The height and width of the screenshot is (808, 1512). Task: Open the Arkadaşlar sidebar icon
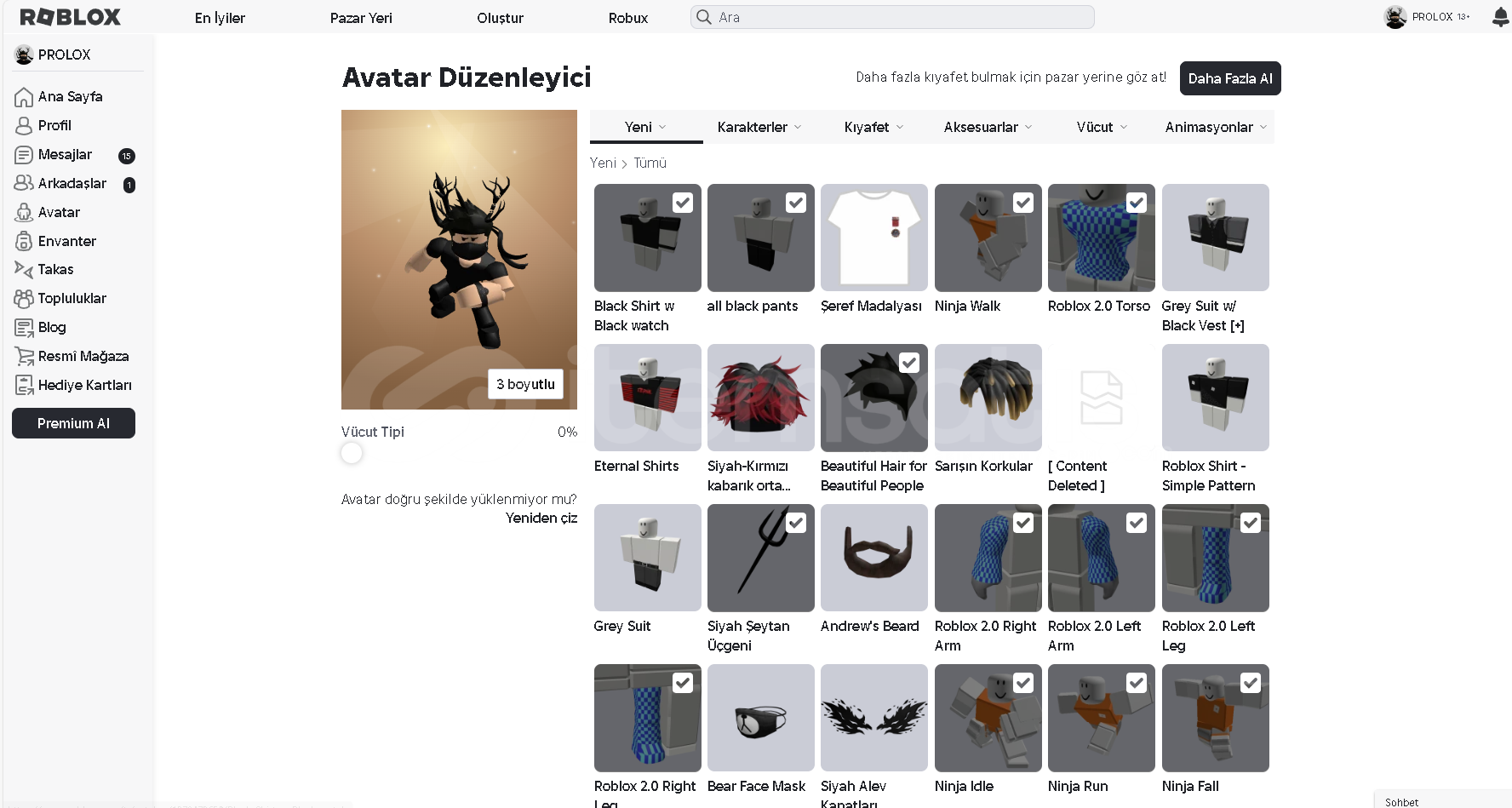point(24,183)
